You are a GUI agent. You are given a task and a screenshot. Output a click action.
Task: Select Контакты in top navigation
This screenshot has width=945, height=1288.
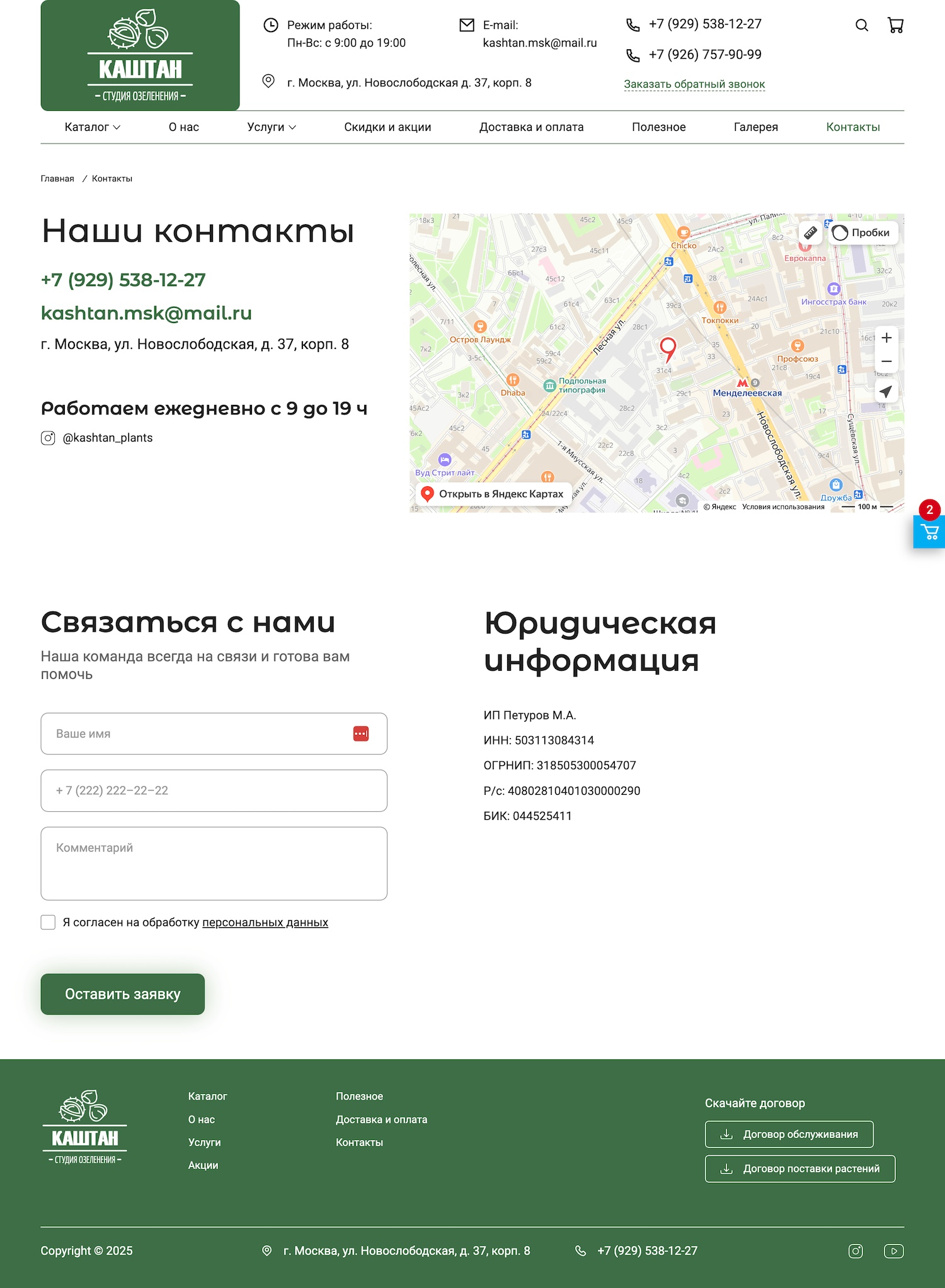853,127
